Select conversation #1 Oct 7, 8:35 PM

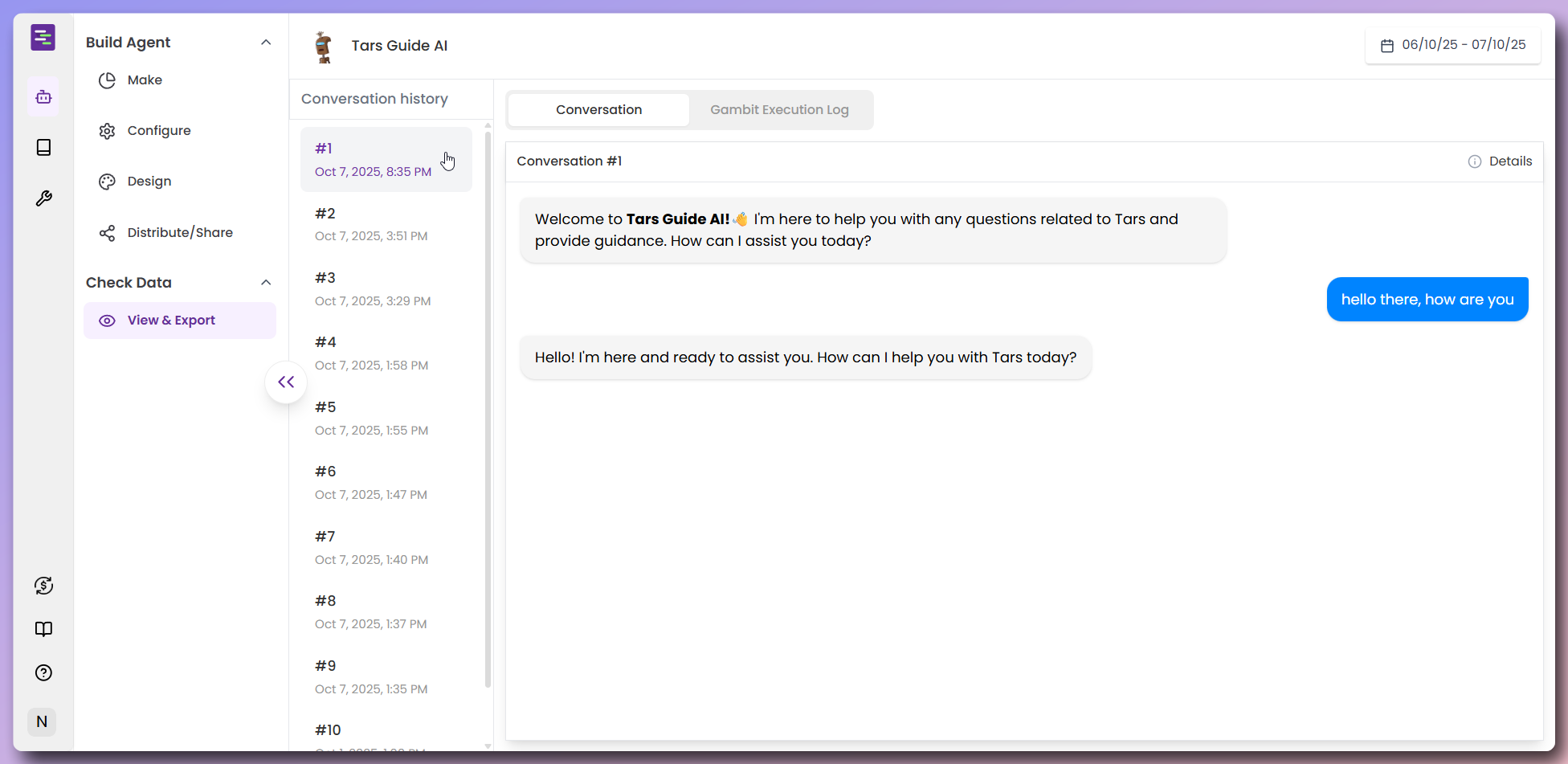click(386, 159)
